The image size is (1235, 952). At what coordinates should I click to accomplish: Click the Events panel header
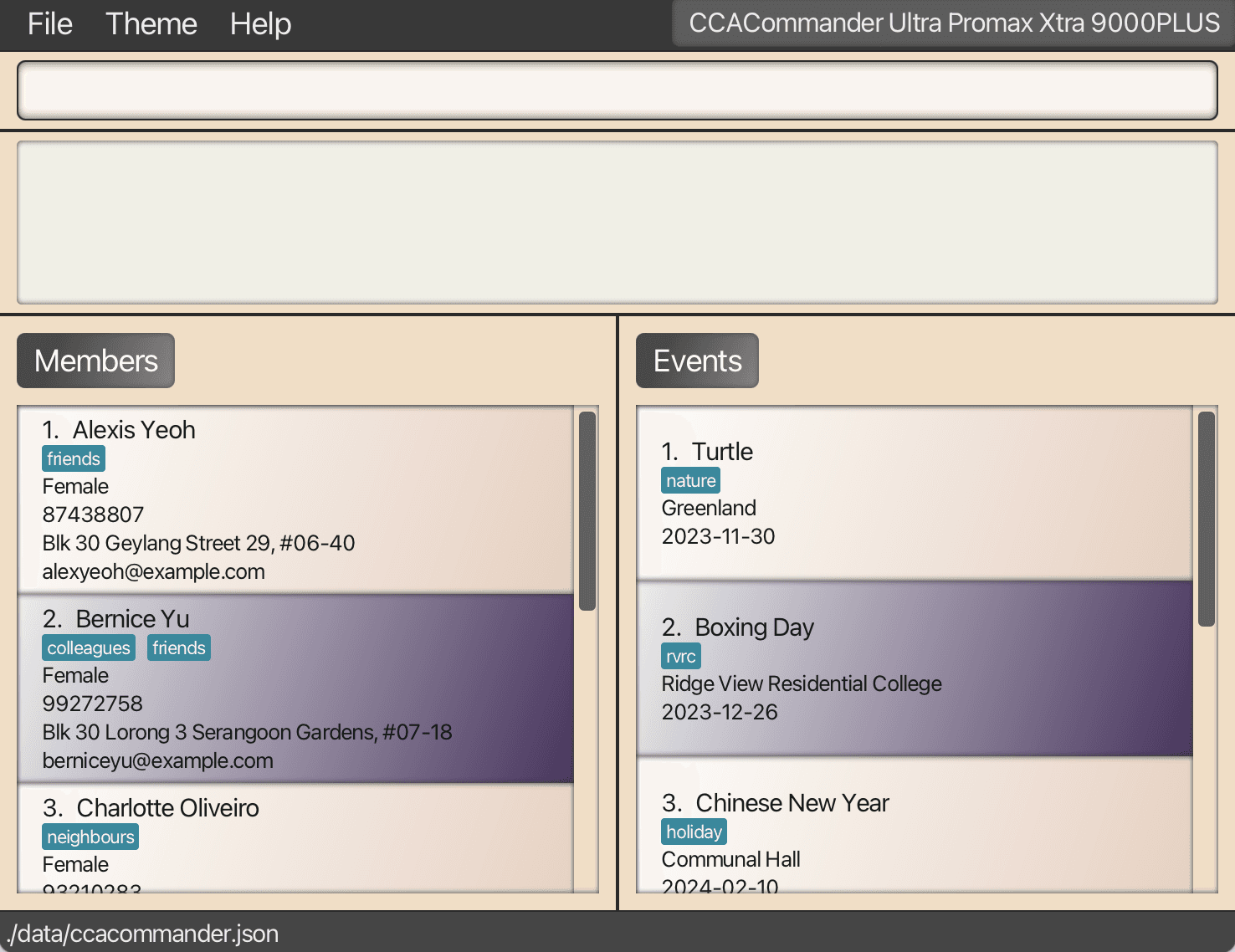click(696, 361)
